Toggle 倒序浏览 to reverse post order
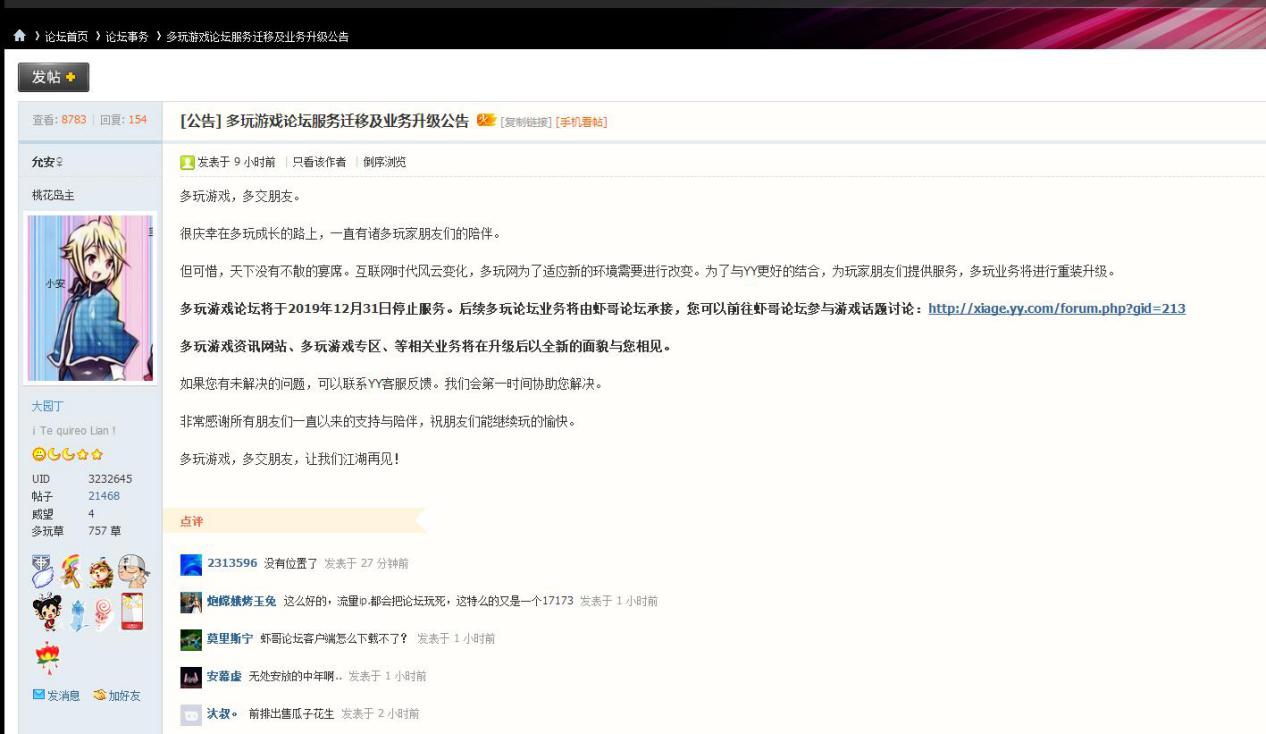 click(384, 162)
